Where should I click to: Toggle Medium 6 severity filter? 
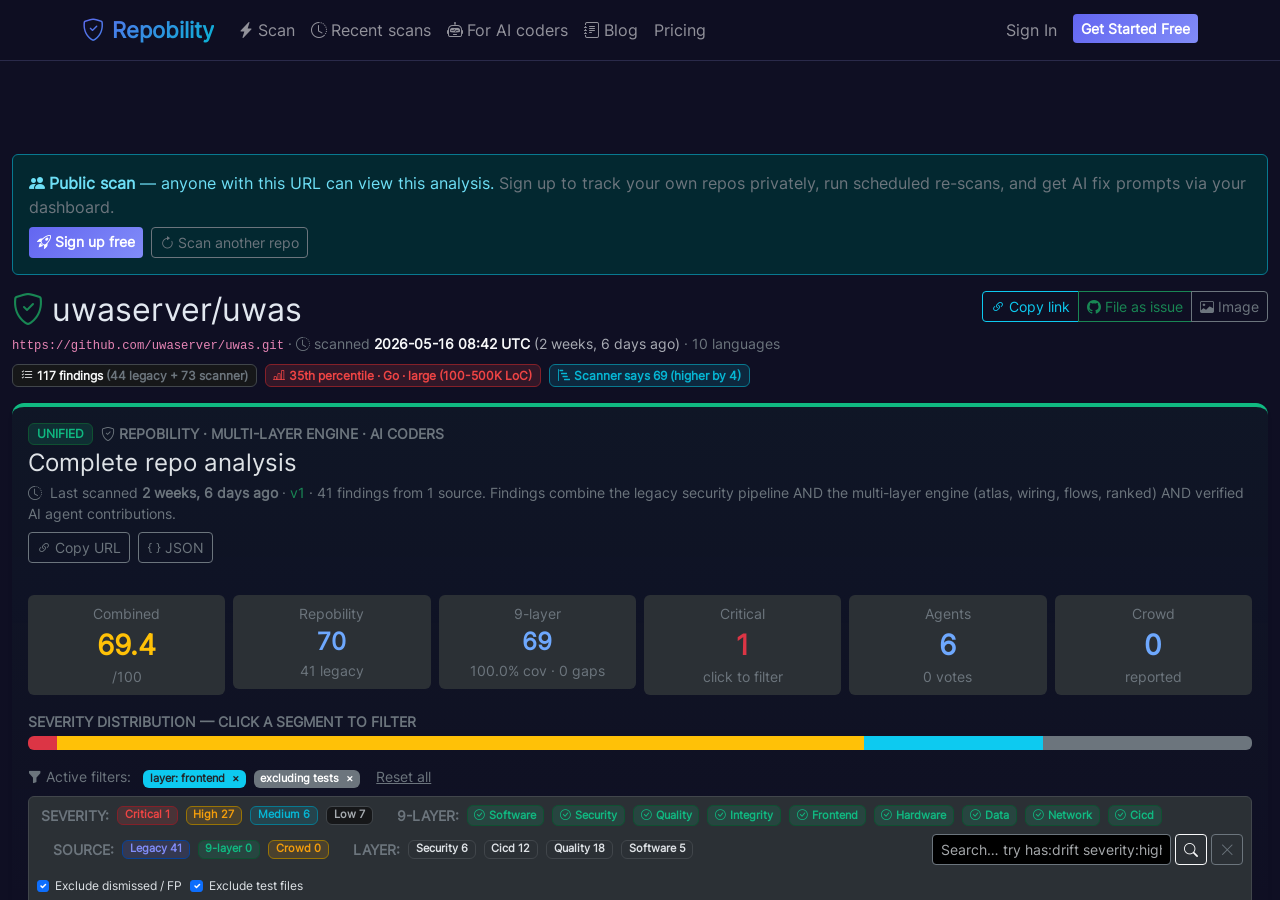click(284, 815)
